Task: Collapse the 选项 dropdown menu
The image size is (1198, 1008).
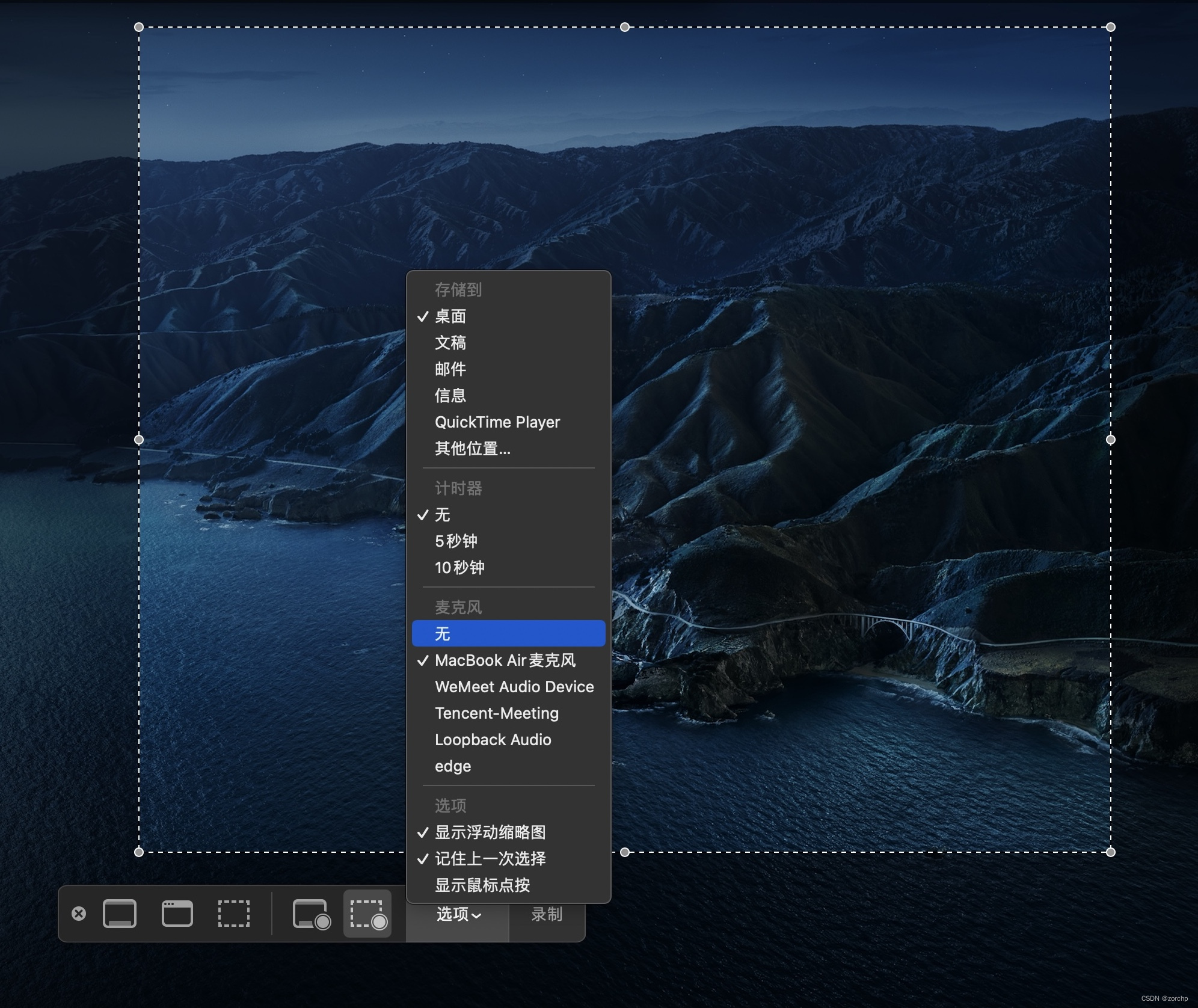Action: [x=458, y=915]
